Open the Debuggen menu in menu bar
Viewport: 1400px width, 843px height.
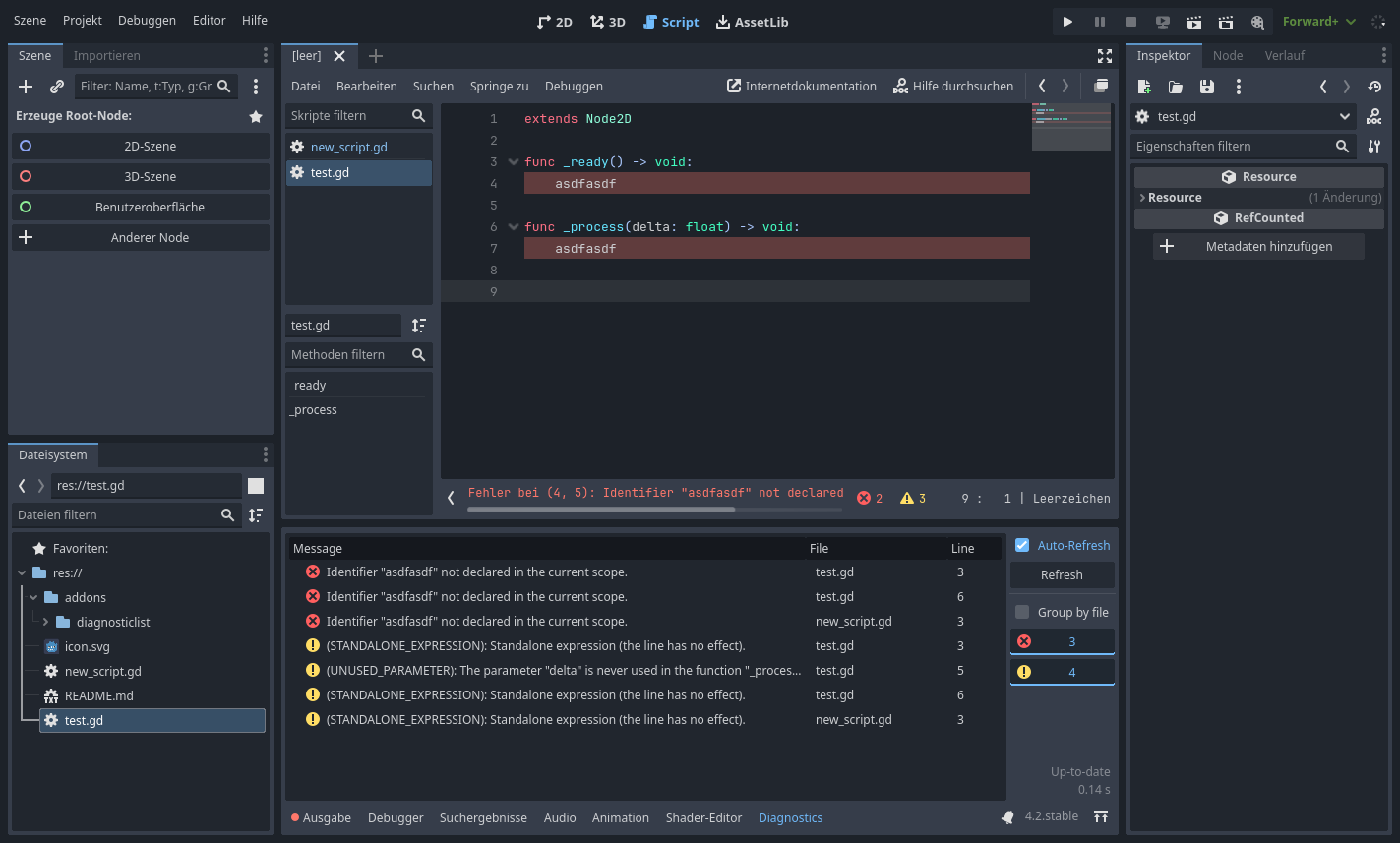click(147, 21)
